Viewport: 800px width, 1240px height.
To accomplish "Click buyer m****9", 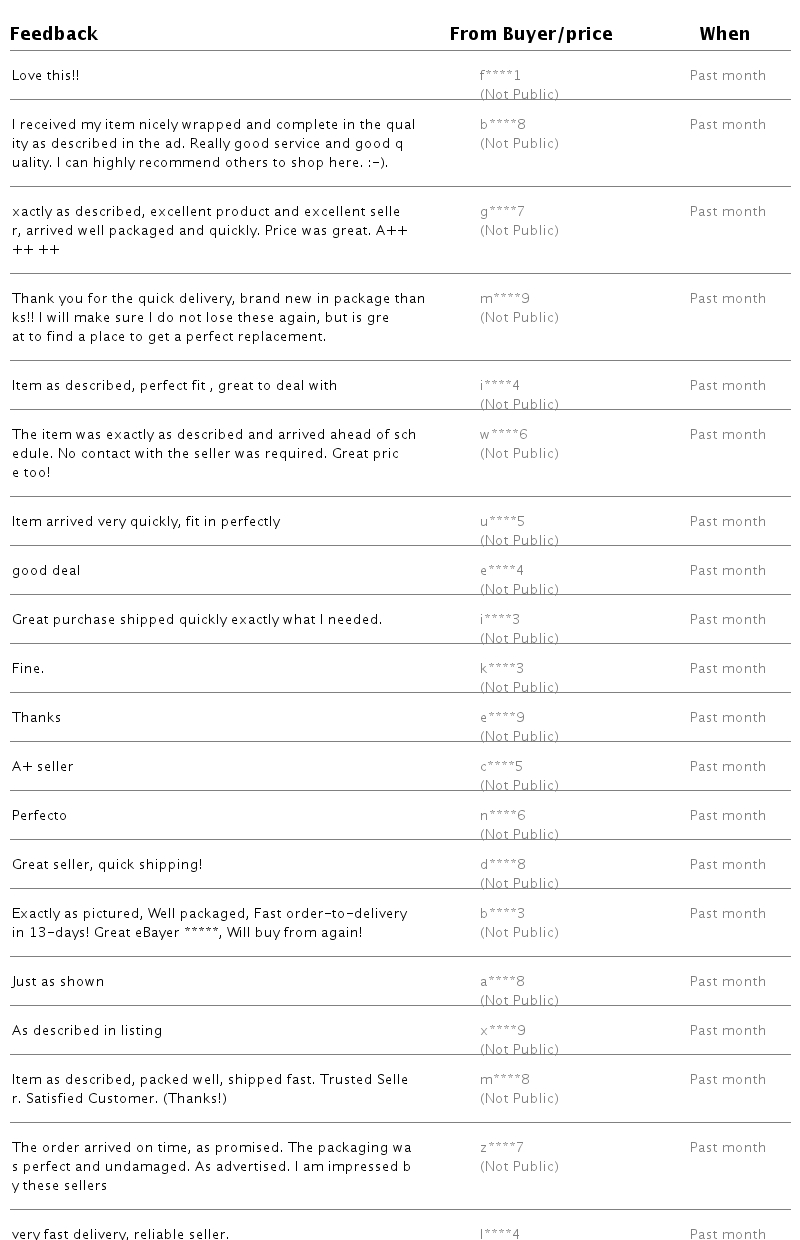I will pos(505,298).
